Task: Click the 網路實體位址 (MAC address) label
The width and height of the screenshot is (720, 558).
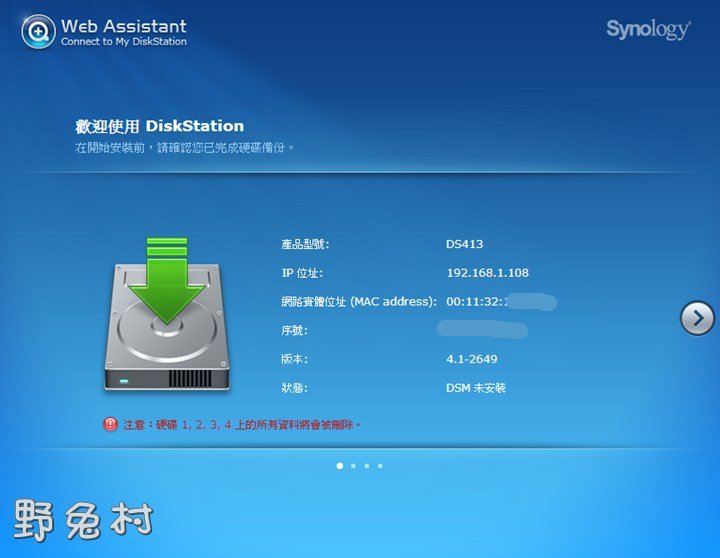Action: point(359,302)
